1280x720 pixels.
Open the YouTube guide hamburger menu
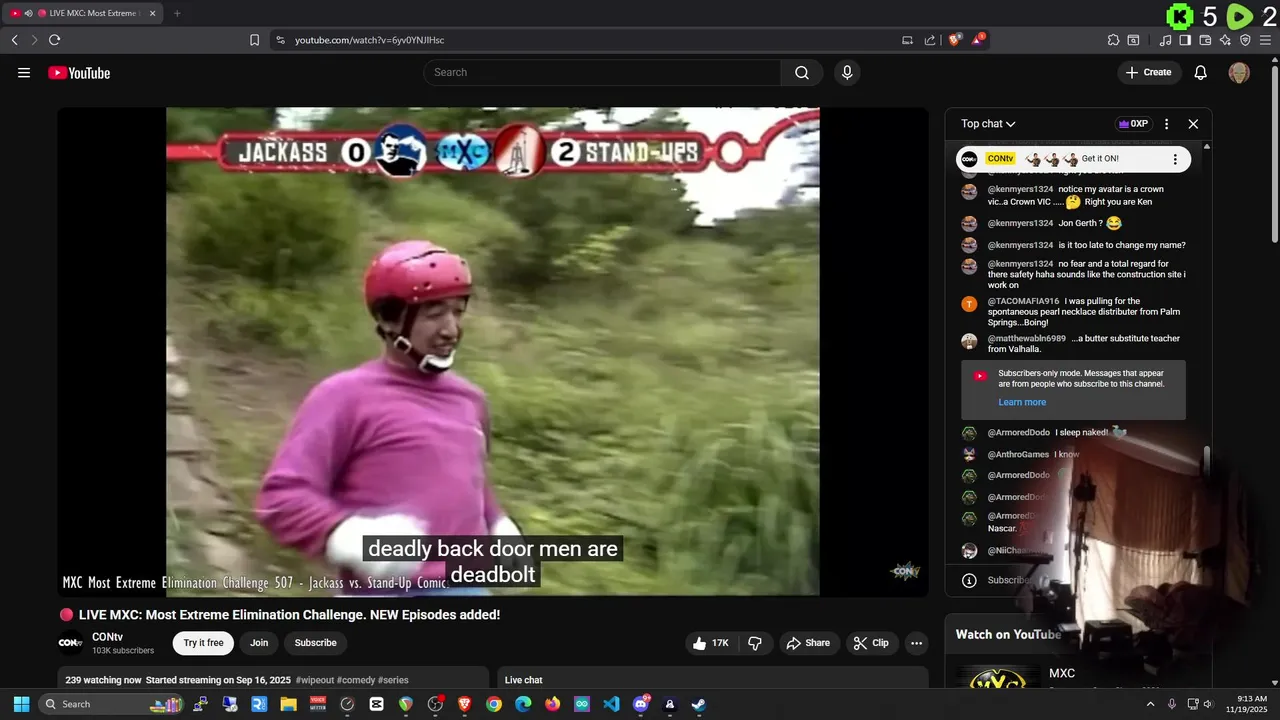24,72
